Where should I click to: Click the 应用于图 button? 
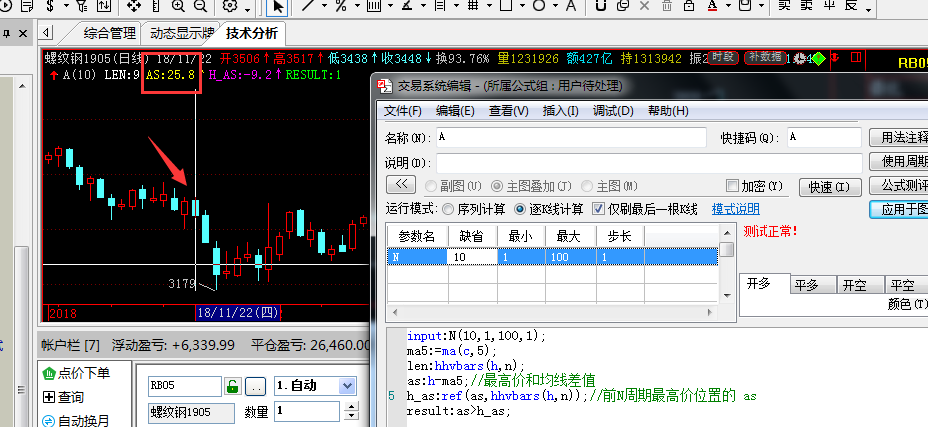coord(898,209)
